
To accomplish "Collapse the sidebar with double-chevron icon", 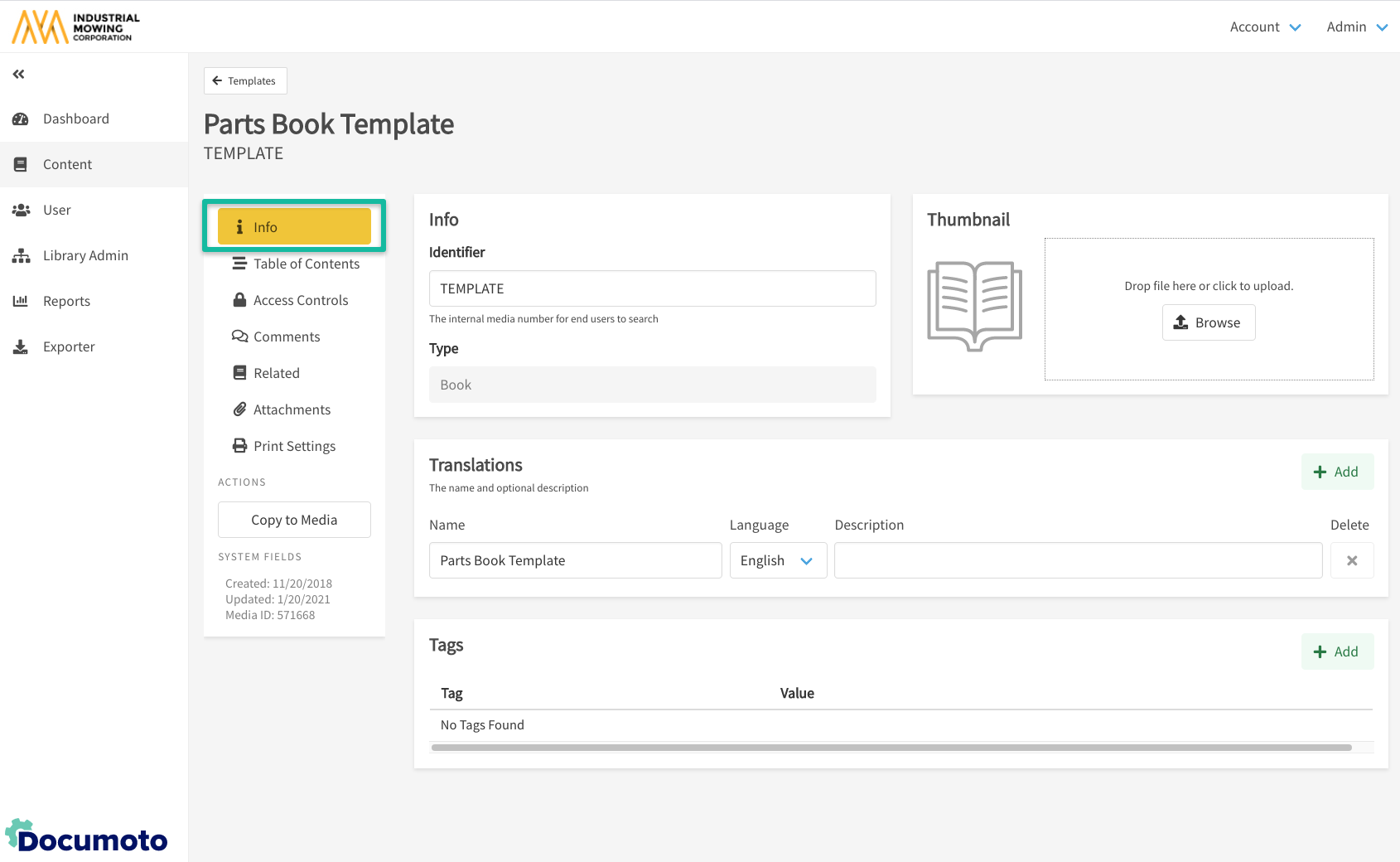I will point(18,75).
